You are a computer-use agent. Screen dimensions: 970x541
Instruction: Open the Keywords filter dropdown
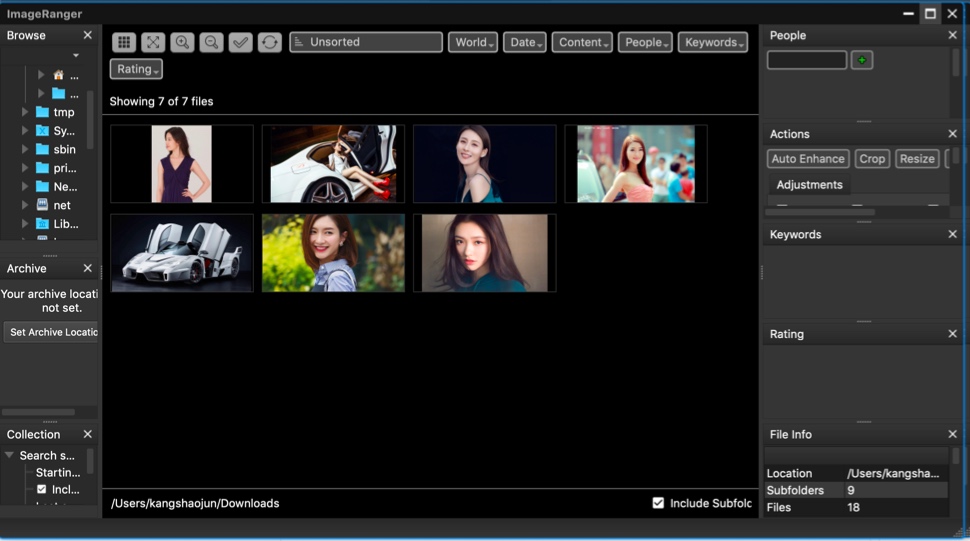coord(713,42)
